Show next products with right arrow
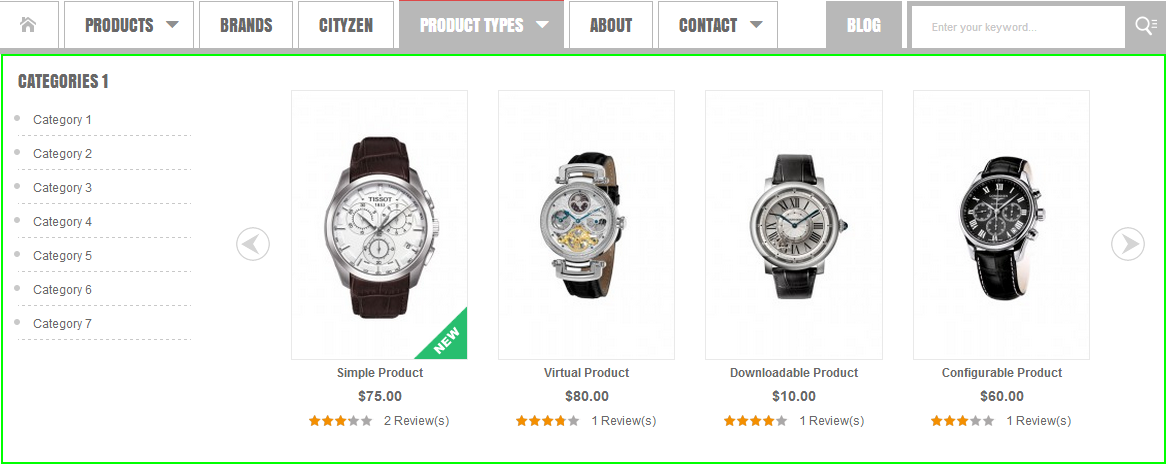Screen dimensions: 1166x464 click(x=1128, y=244)
